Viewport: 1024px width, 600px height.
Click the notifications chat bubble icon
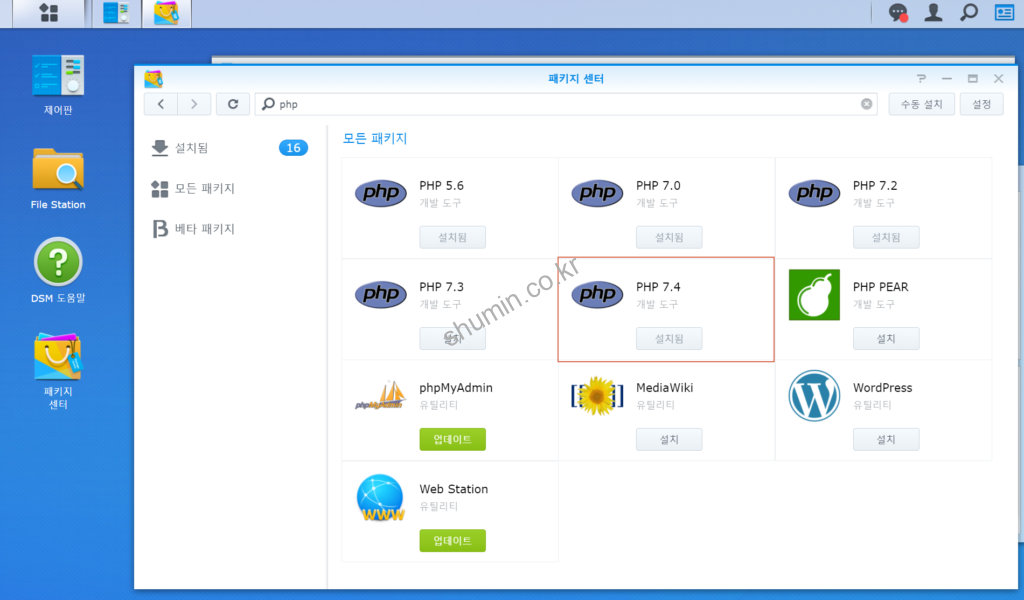[898, 13]
